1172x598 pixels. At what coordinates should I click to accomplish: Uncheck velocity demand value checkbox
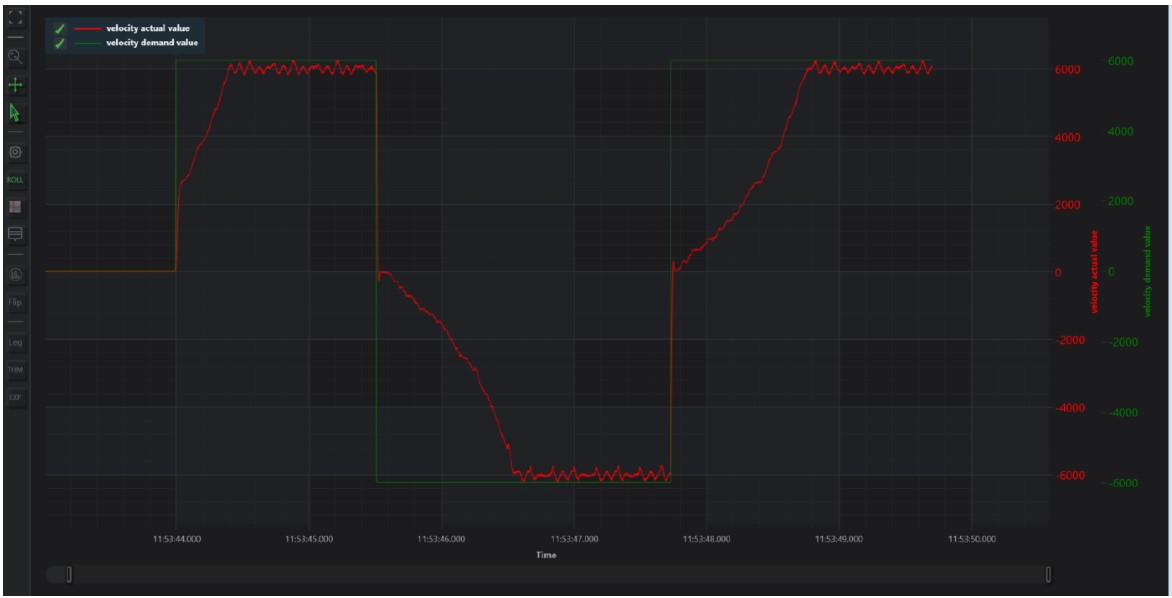(60, 42)
